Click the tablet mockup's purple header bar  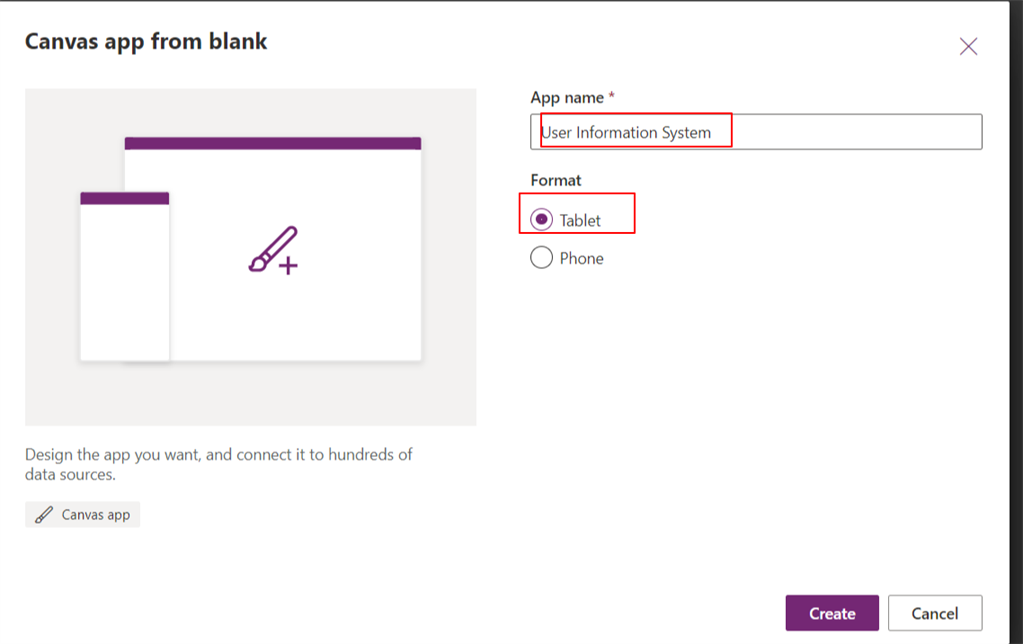coord(272,143)
